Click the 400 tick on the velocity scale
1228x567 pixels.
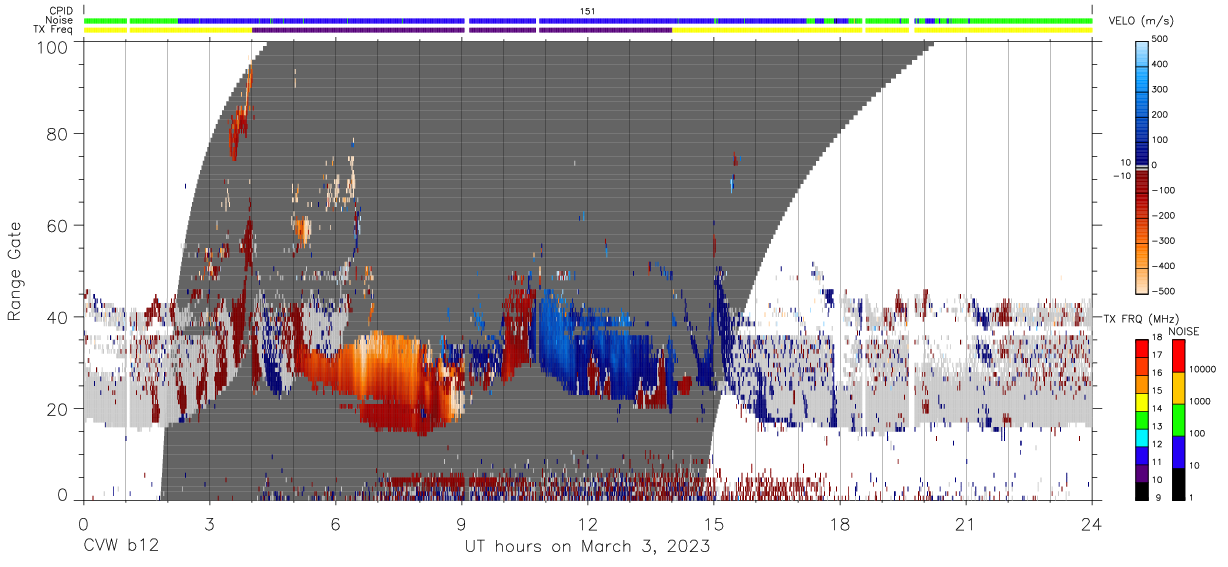click(1162, 64)
